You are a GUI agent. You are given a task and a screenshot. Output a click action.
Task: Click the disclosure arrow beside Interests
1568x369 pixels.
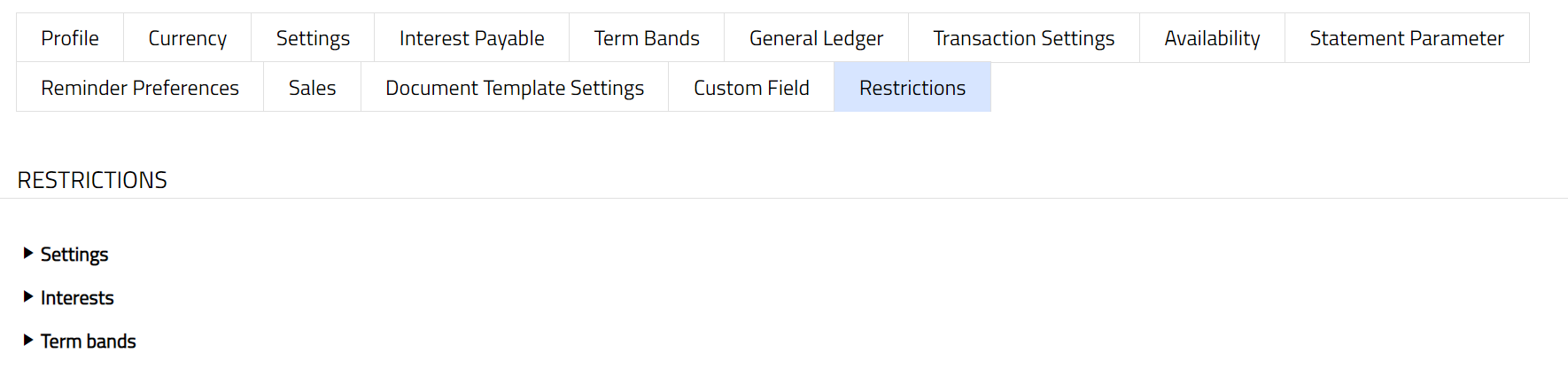tap(28, 297)
